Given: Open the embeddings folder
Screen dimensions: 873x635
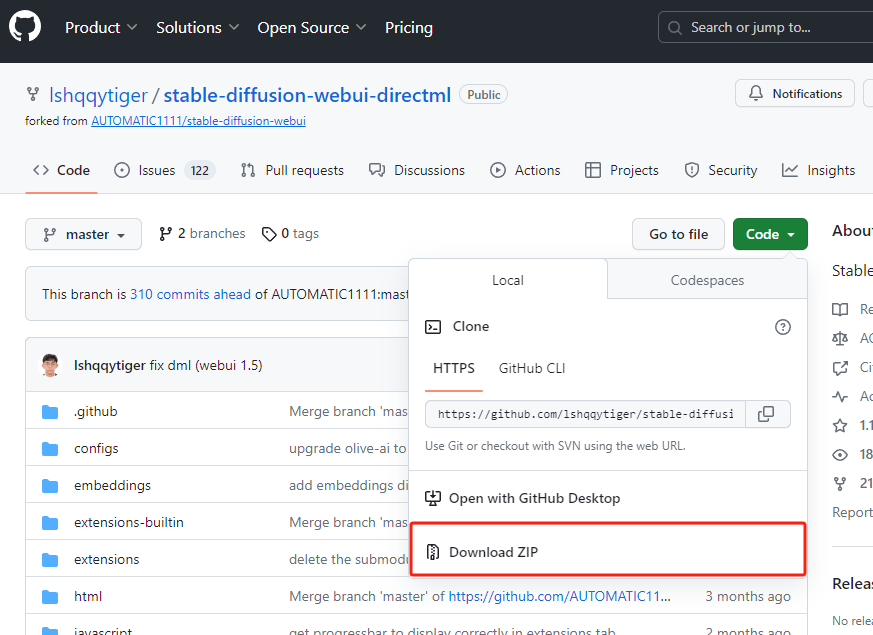Looking at the screenshot, I should [112, 485].
